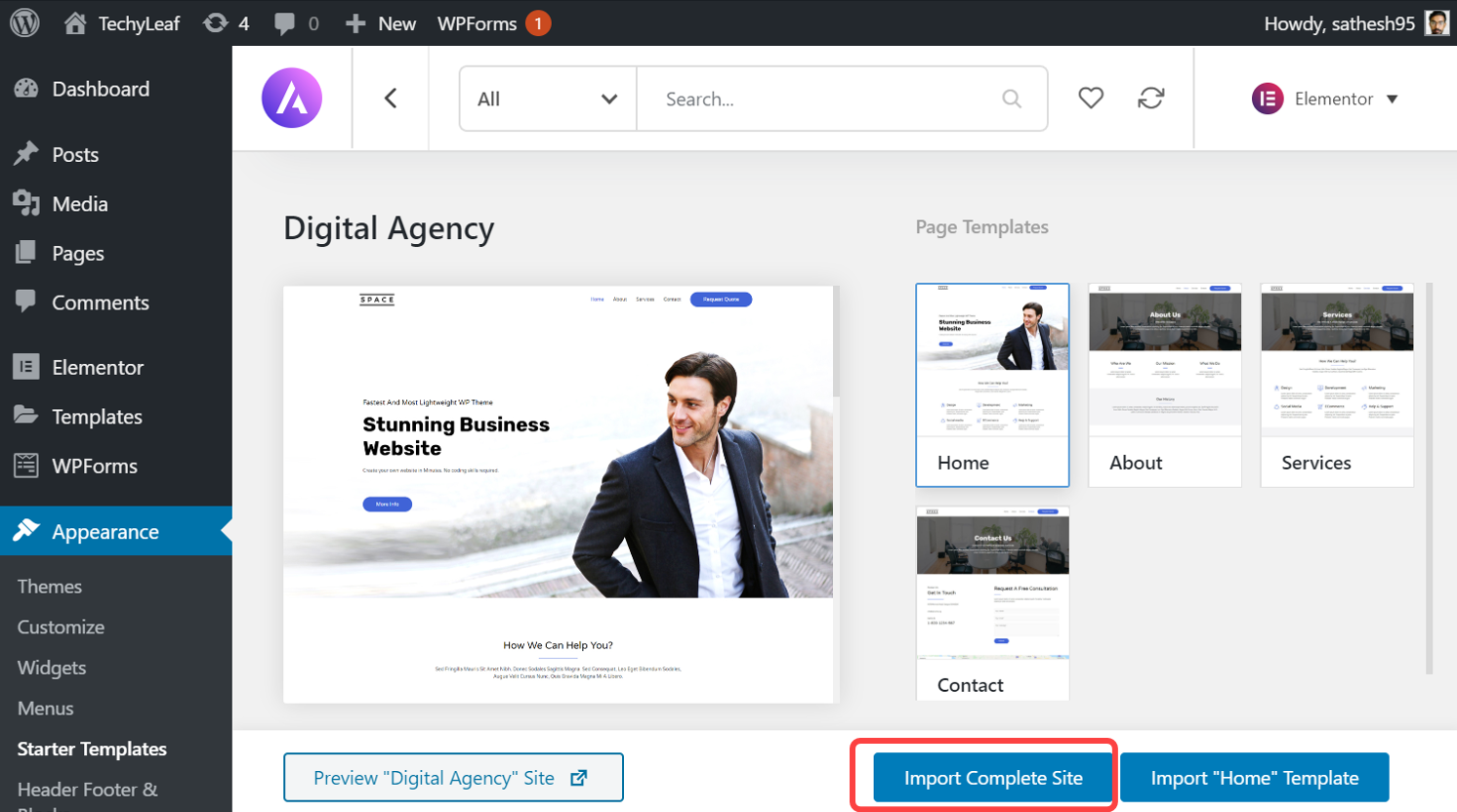
Task: Show favorites with the heart icon
Action: [x=1091, y=98]
